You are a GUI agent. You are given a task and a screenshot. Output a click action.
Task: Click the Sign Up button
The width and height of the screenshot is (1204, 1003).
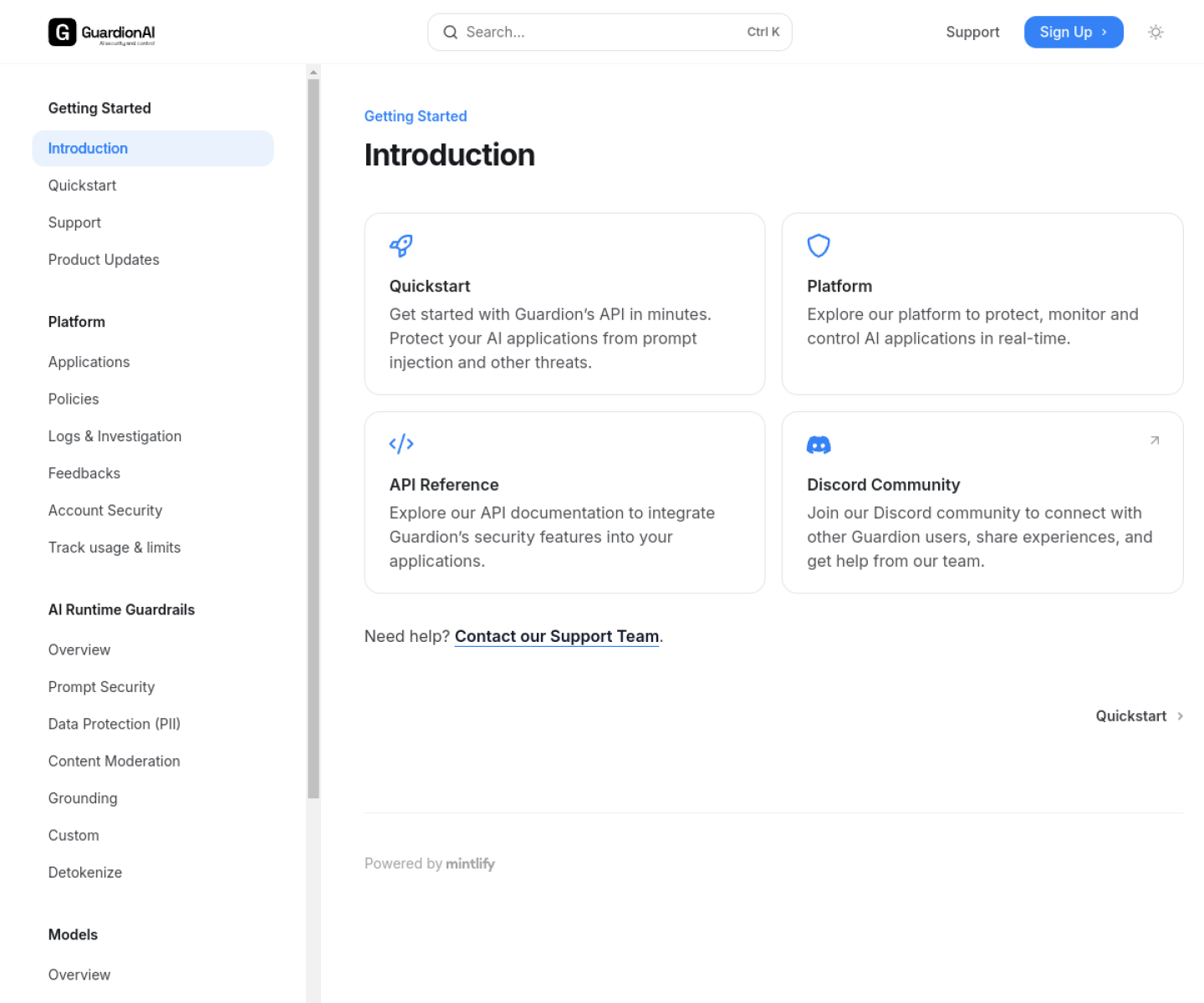(1074, 32)
